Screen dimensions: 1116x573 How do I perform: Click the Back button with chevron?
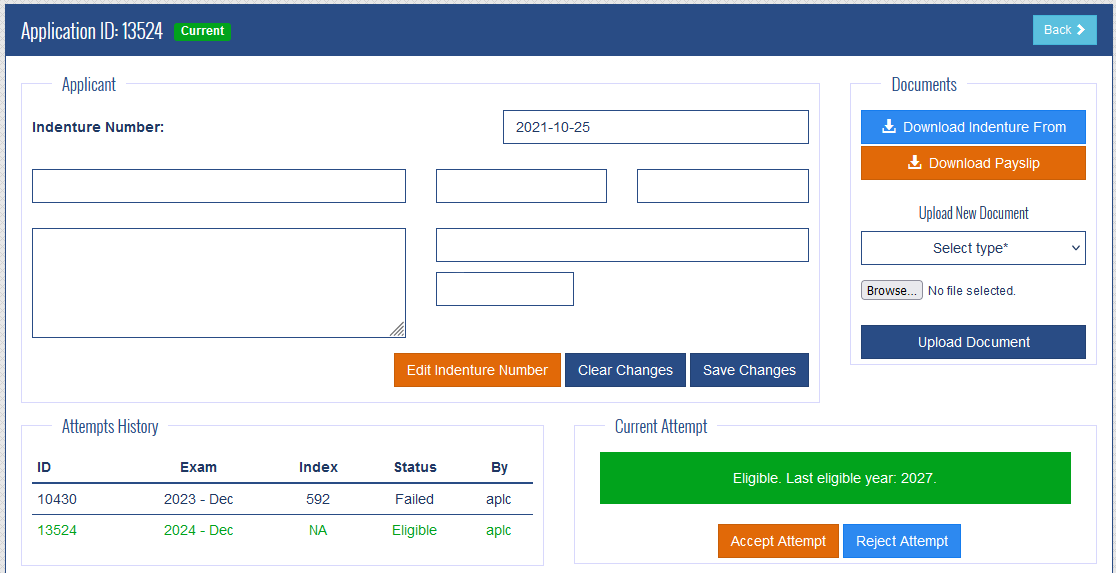(x=1064, y=30)
